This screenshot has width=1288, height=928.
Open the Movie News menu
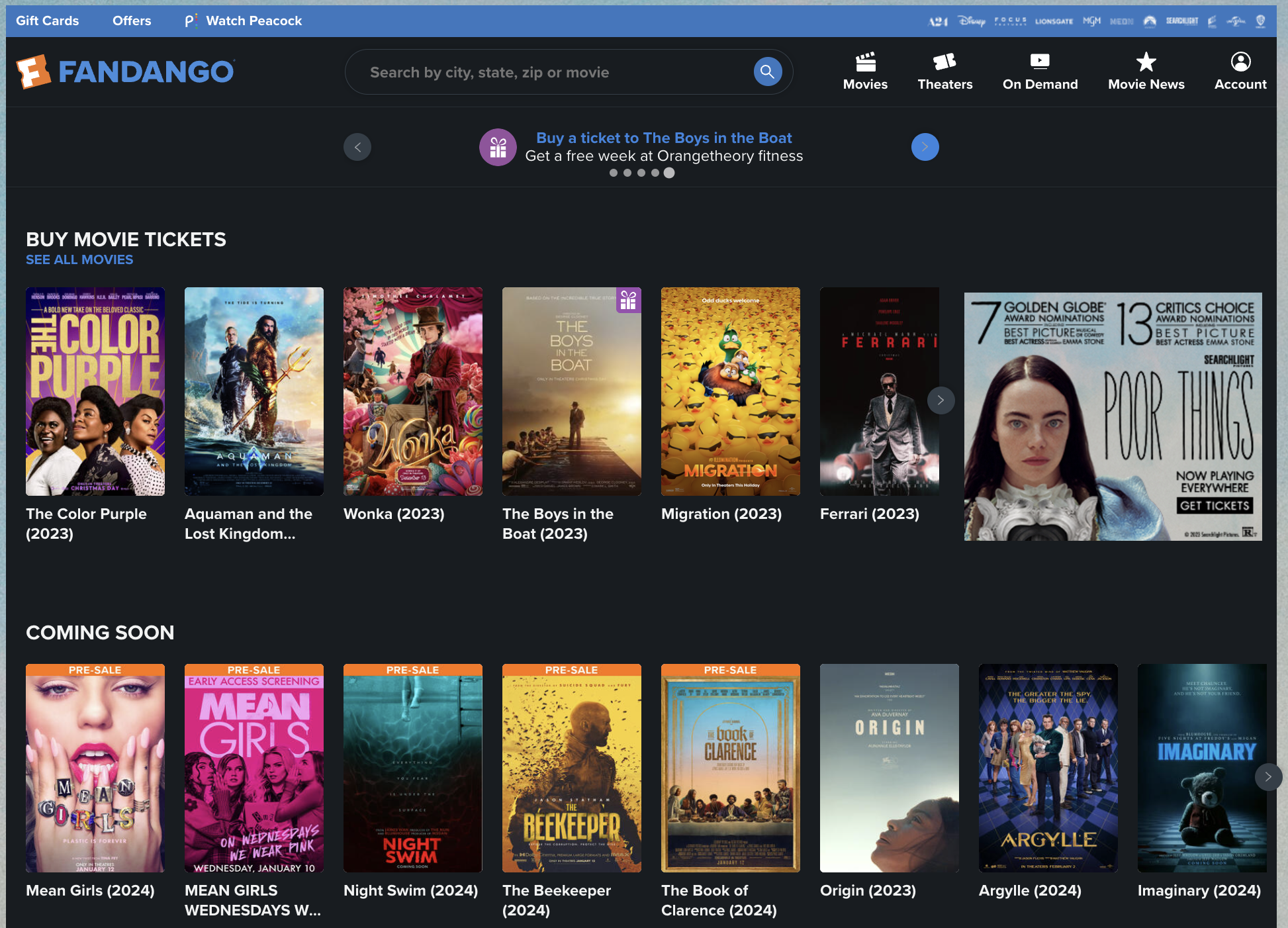click(1146, 71)
